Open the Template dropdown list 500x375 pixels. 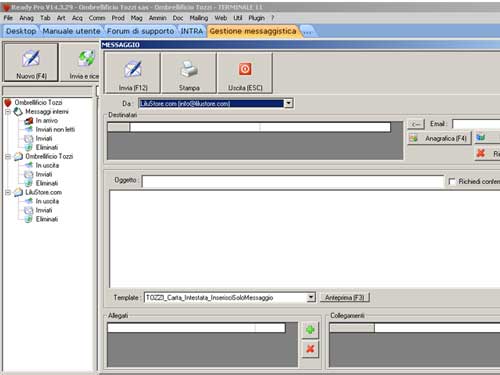pos(311,297)
